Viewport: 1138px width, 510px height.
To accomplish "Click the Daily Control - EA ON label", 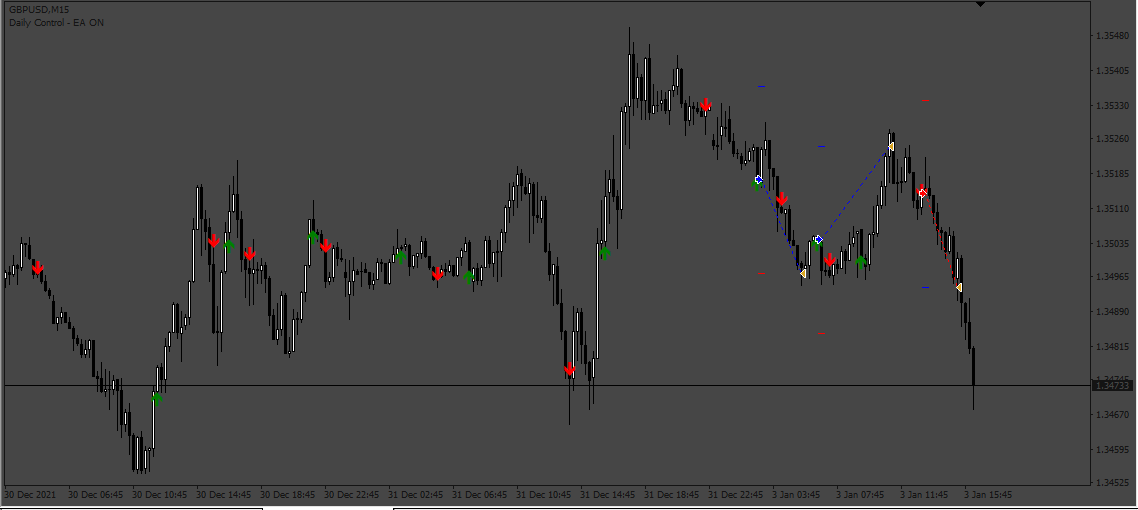I will click(56, 23).
